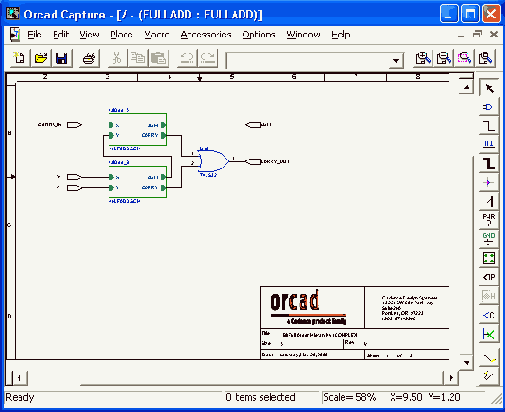Screen dimensions: 505x412
Task: Click the horizontal scrollbar right arrow
Action: 451,378
